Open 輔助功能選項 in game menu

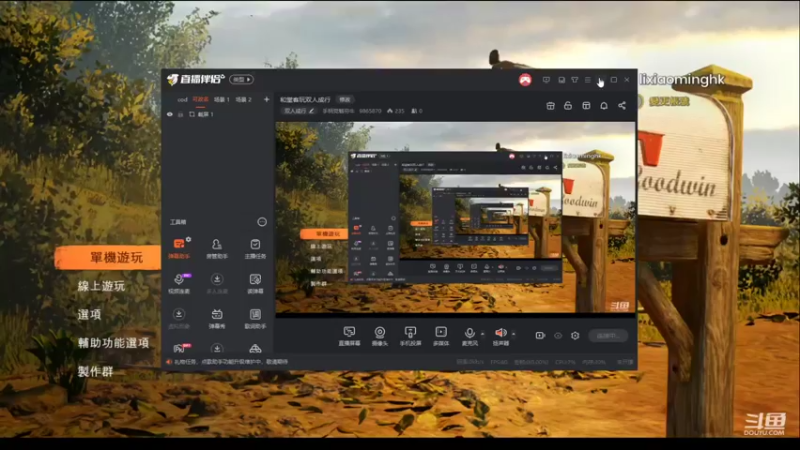[x=113, y=343]
